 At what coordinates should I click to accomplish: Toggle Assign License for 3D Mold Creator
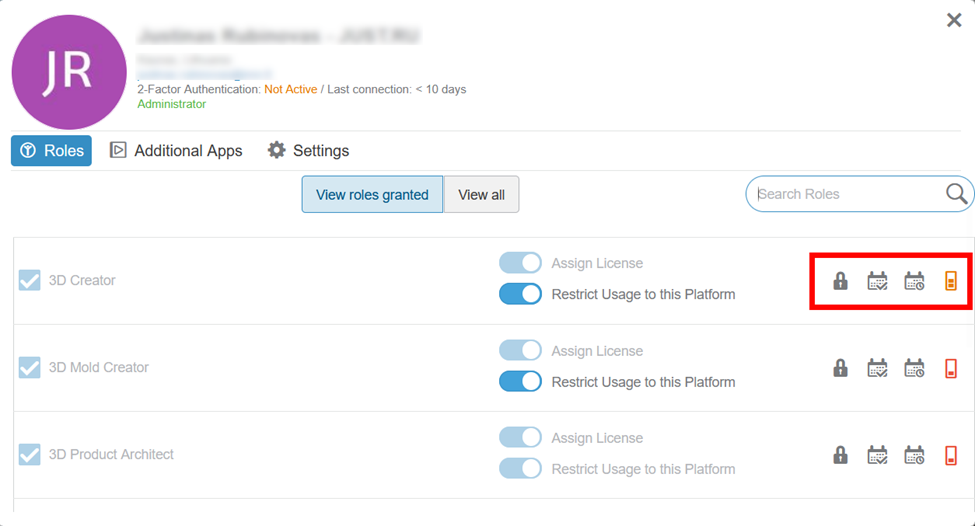520,350
